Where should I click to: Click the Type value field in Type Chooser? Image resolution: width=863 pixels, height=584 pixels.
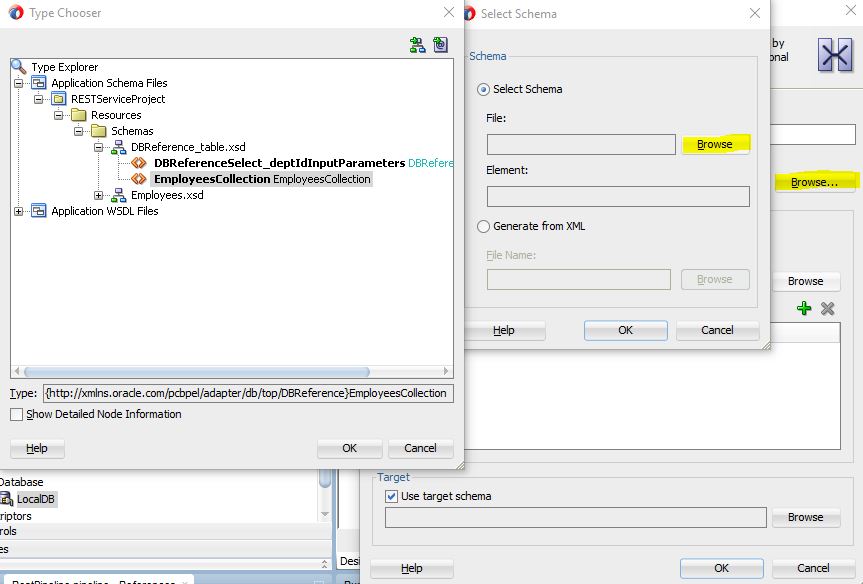pyautogui.click(x=248, y=393)
